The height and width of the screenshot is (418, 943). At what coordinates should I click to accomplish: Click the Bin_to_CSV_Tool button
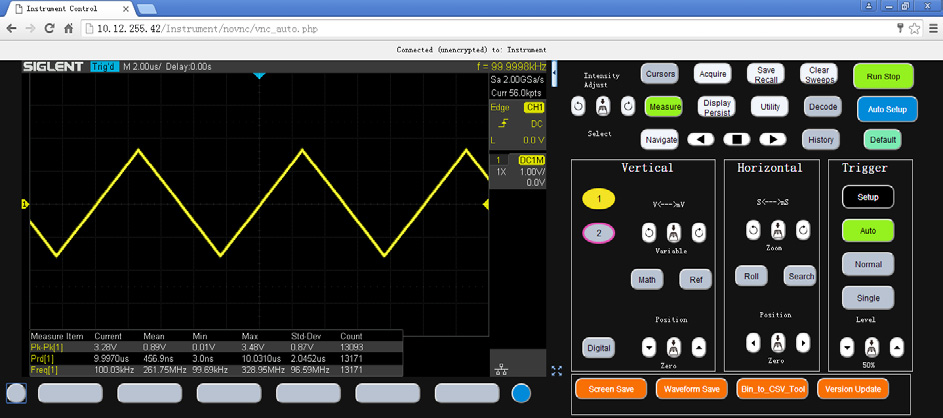(x=773, y=389)
